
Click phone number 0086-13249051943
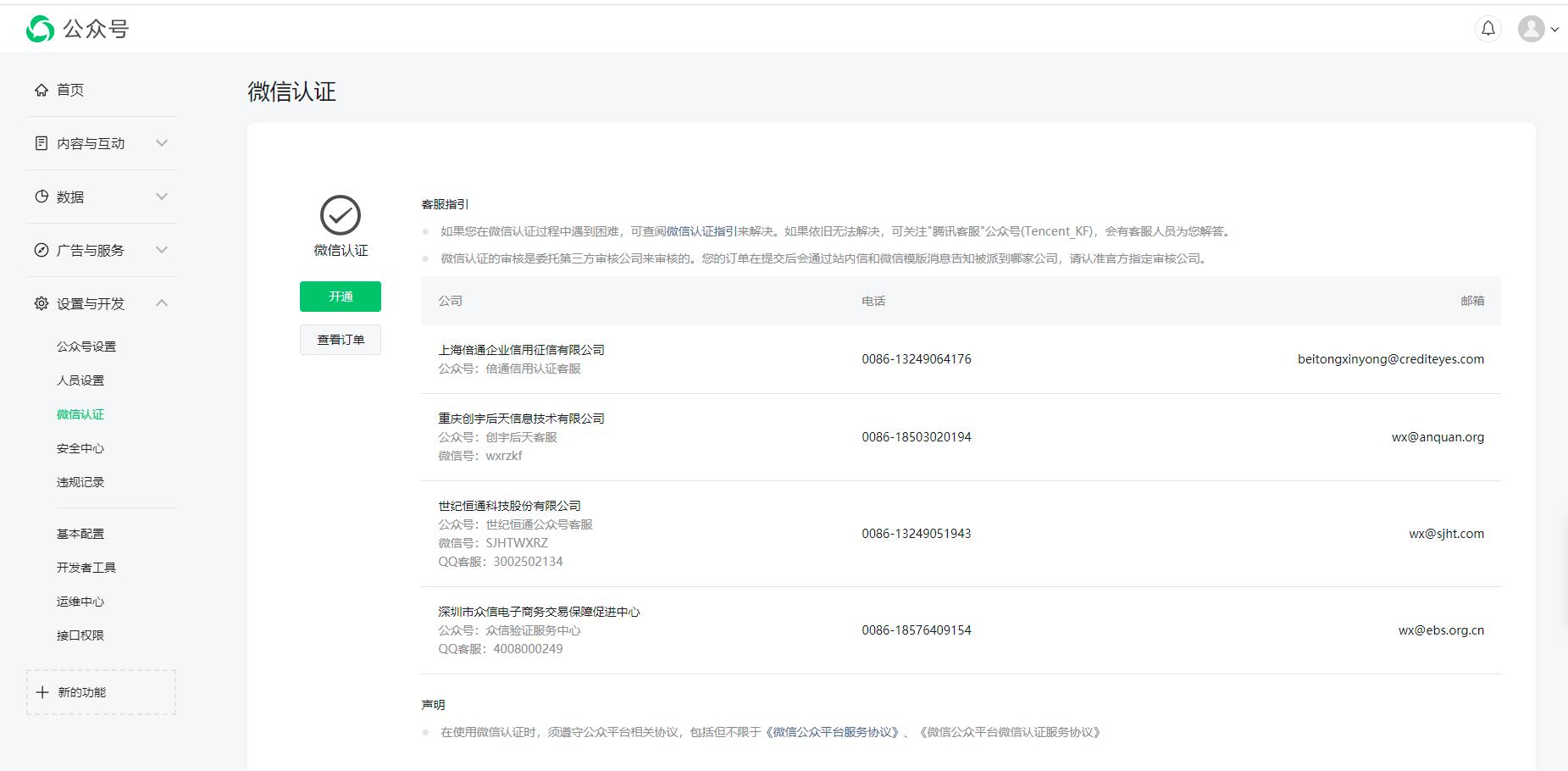[917, 534]
